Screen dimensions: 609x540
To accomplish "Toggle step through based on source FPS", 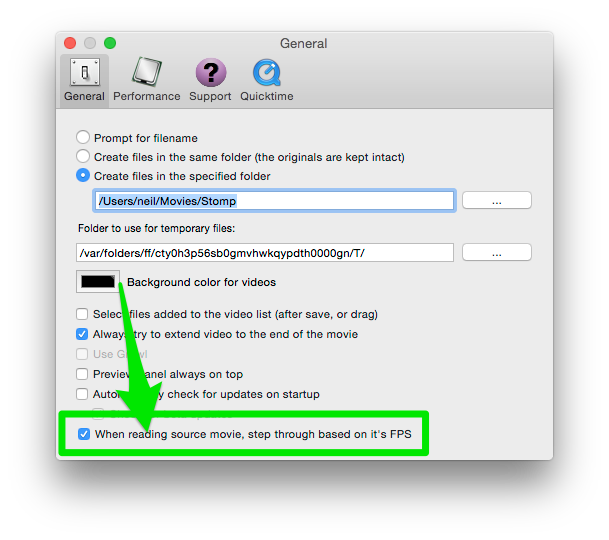I will pyautogui.click(x=84, y=434).
